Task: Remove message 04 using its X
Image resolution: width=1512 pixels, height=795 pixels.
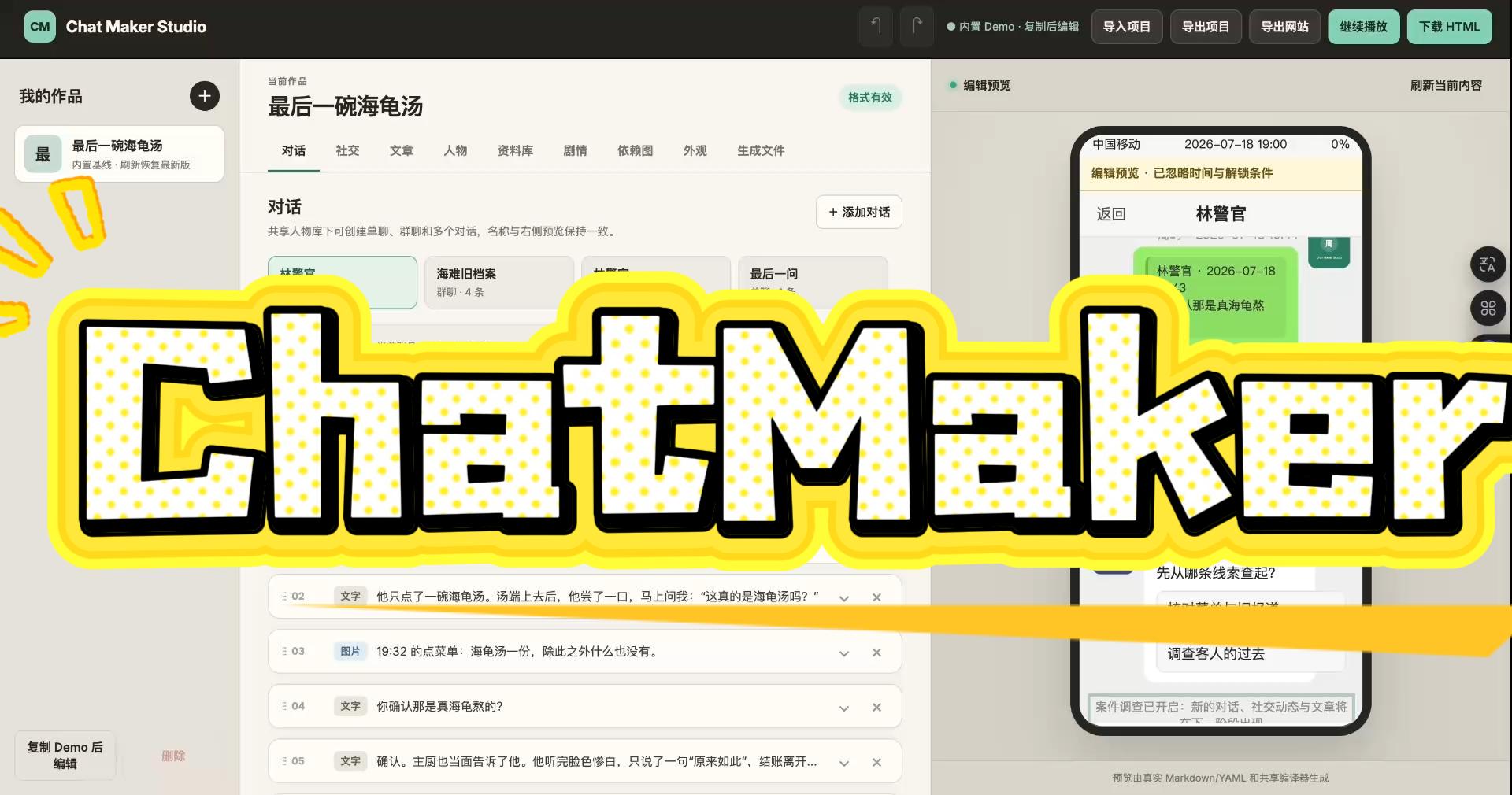Action: 876,708
